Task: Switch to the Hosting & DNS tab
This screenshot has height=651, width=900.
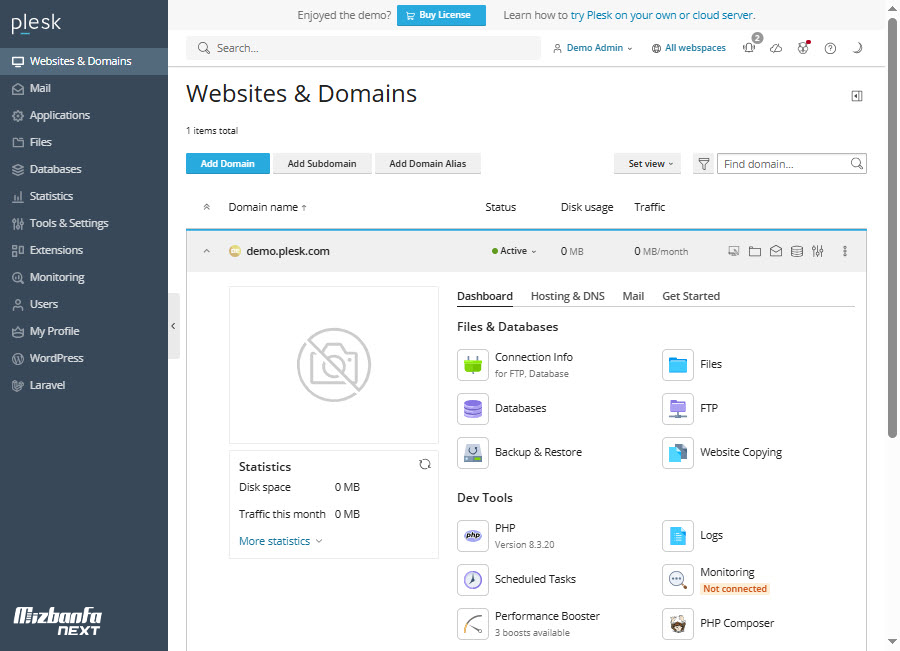Action: click(568, 296)
